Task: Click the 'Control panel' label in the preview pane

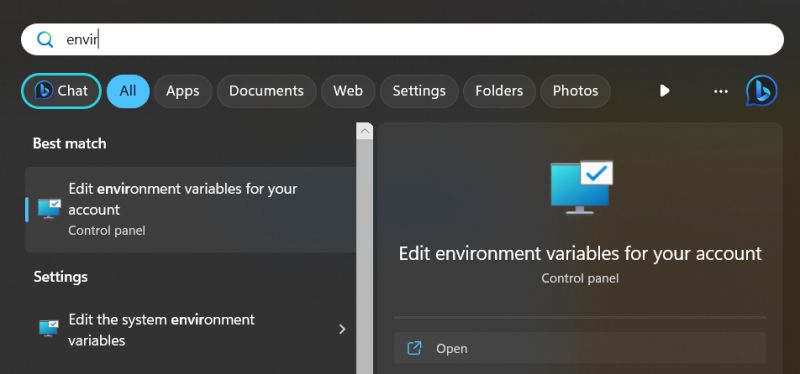Action: coord(580,279)
